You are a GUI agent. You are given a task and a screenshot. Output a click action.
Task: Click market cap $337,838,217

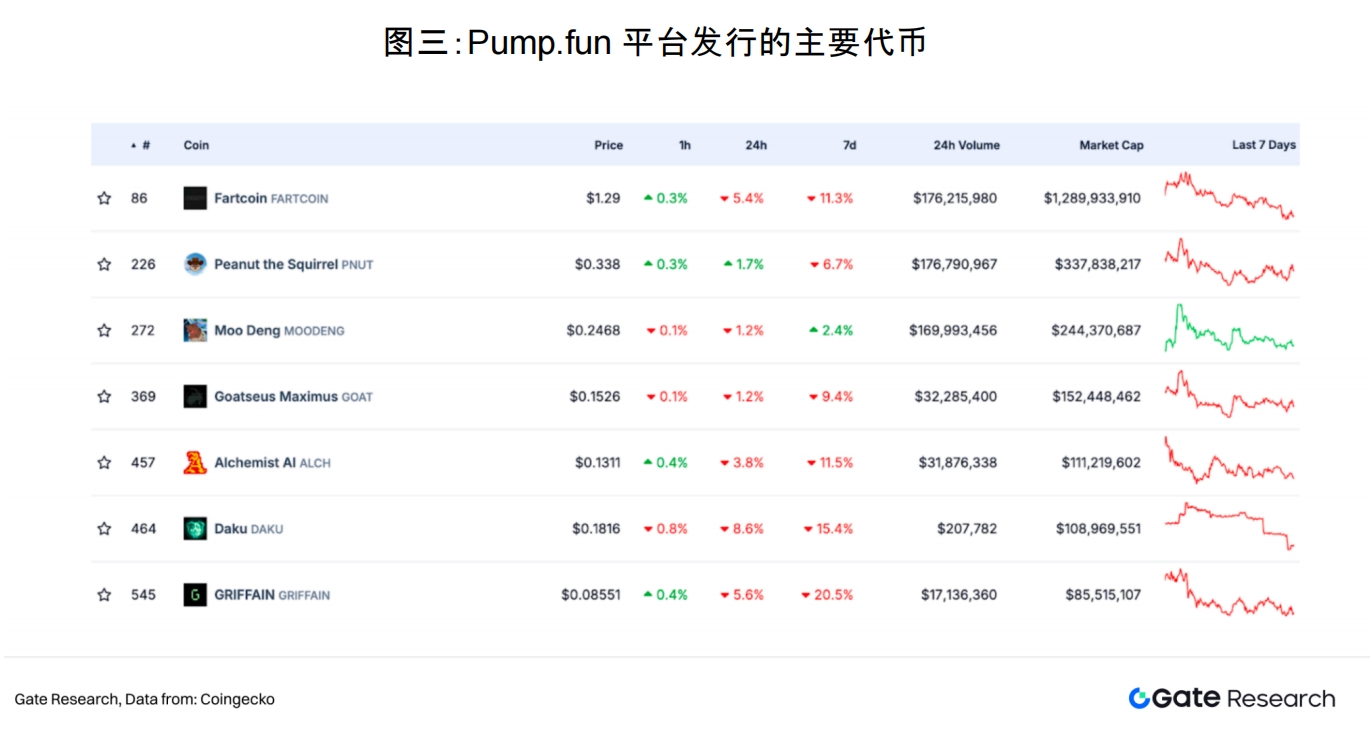coord(1097,264)
